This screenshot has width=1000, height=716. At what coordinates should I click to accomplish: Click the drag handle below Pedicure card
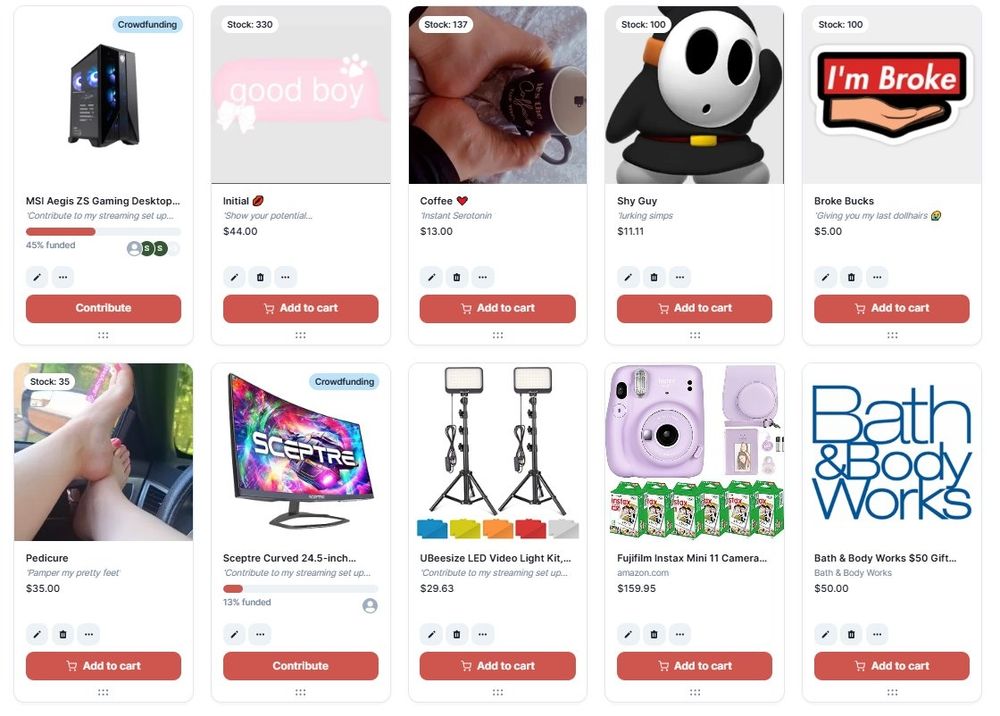click(103, 692)
